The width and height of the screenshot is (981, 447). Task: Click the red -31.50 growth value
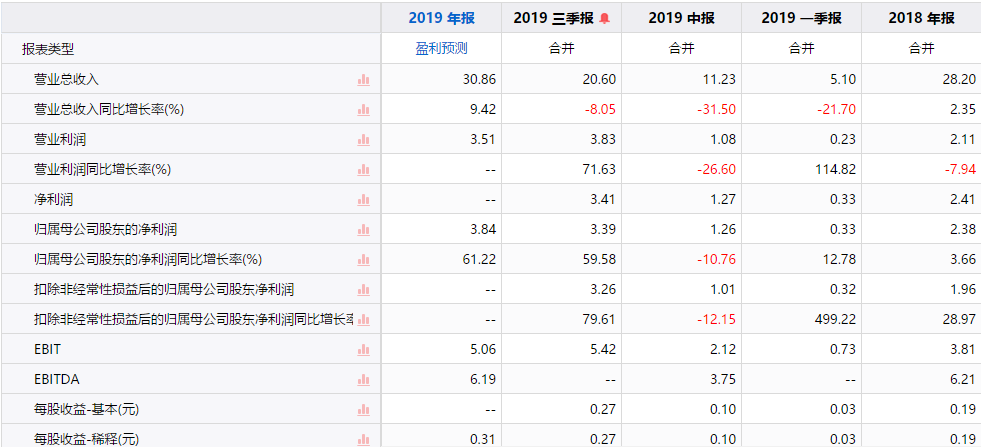point(716,110)
